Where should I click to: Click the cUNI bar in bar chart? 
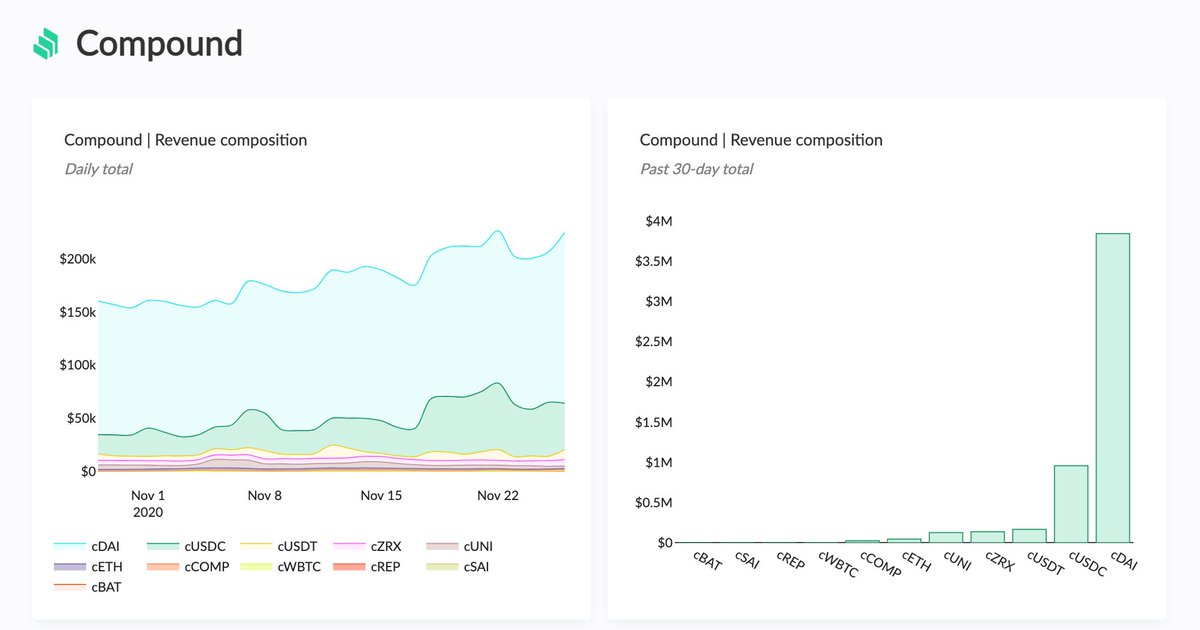pos(945,538)
